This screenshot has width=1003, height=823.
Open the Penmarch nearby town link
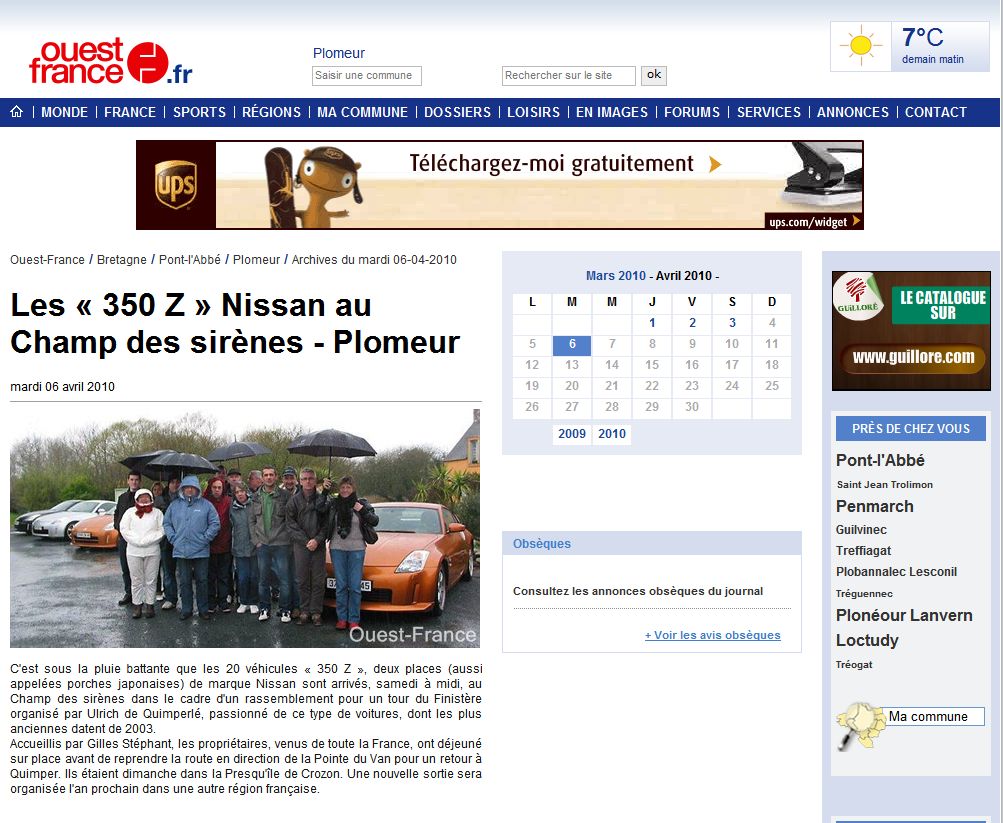pyautogui.click(x=874, y=507)
